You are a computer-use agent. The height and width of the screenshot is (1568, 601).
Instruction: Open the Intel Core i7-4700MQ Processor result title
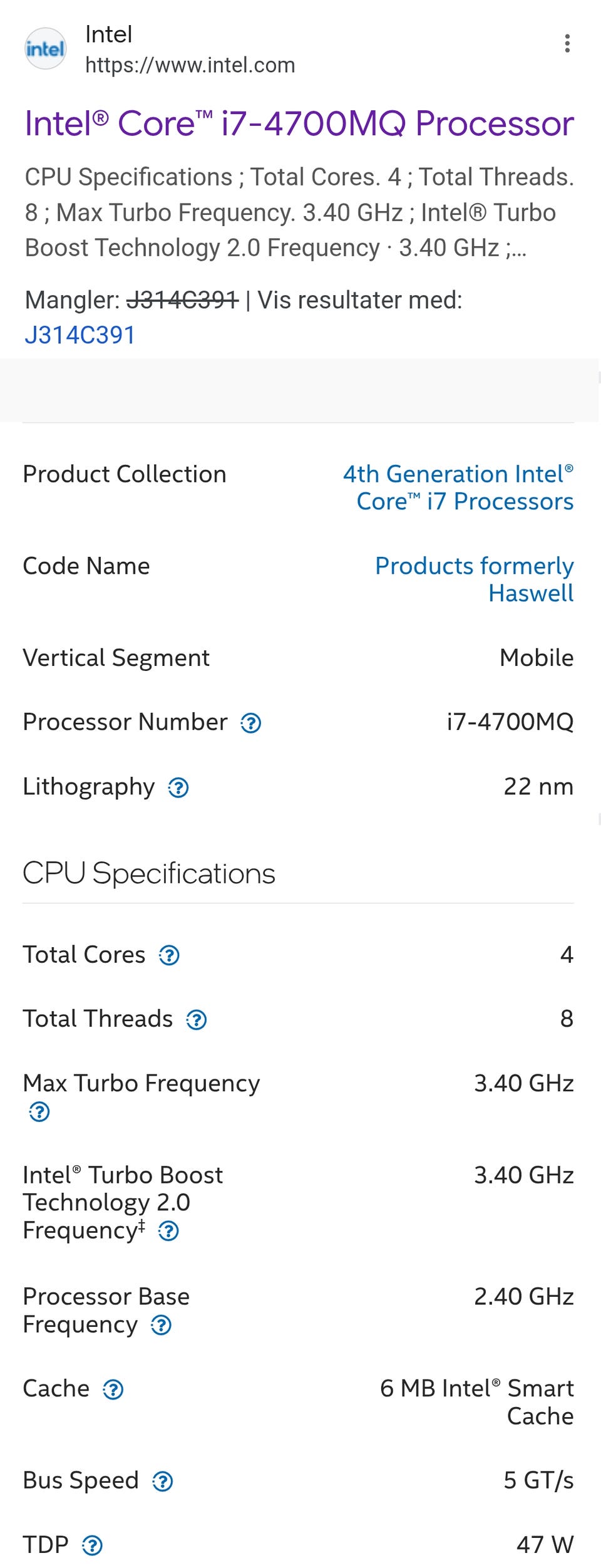(299, 123)
